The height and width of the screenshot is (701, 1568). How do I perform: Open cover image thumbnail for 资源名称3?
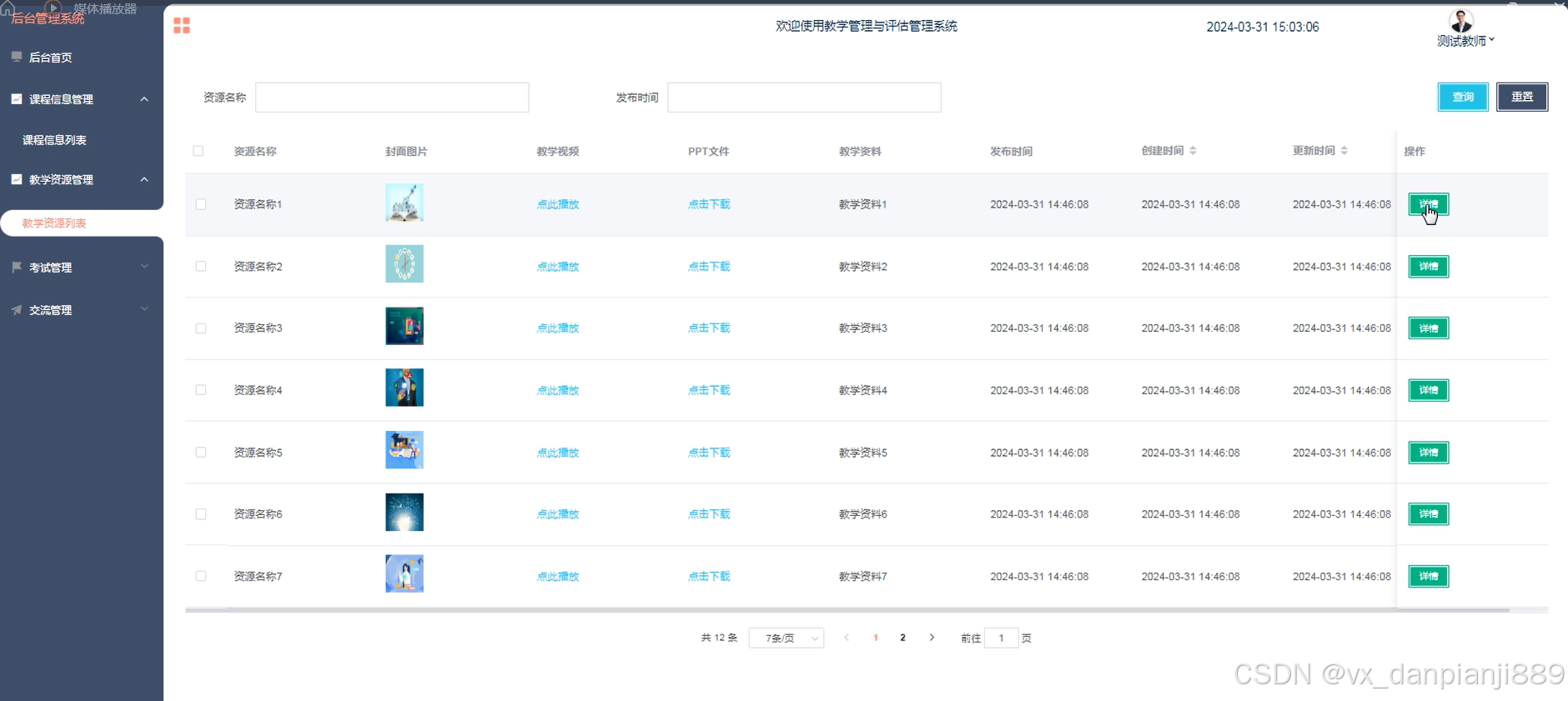coord(405,326)
